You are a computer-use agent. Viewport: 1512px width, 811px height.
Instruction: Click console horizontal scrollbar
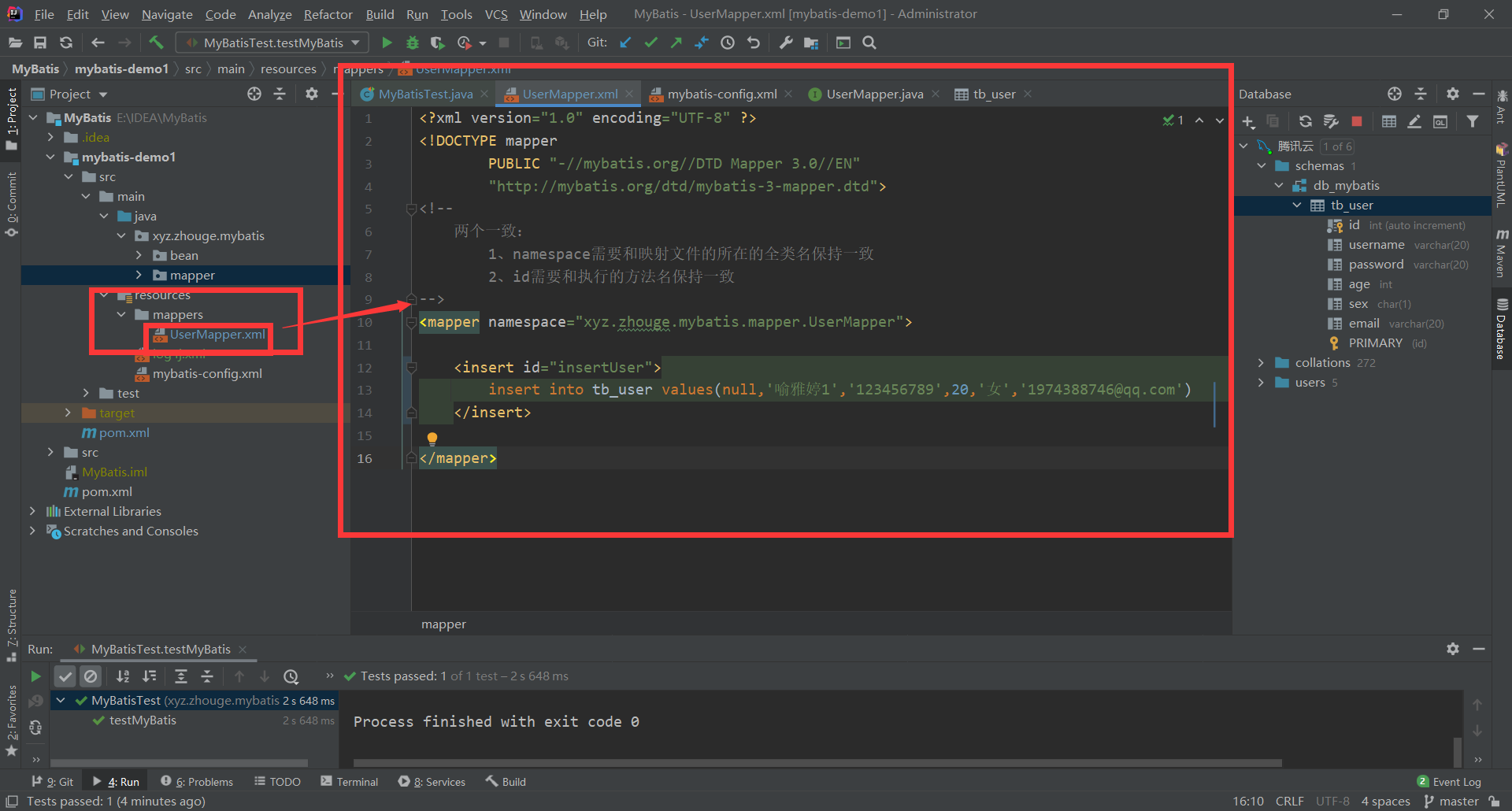coord(817,762)
